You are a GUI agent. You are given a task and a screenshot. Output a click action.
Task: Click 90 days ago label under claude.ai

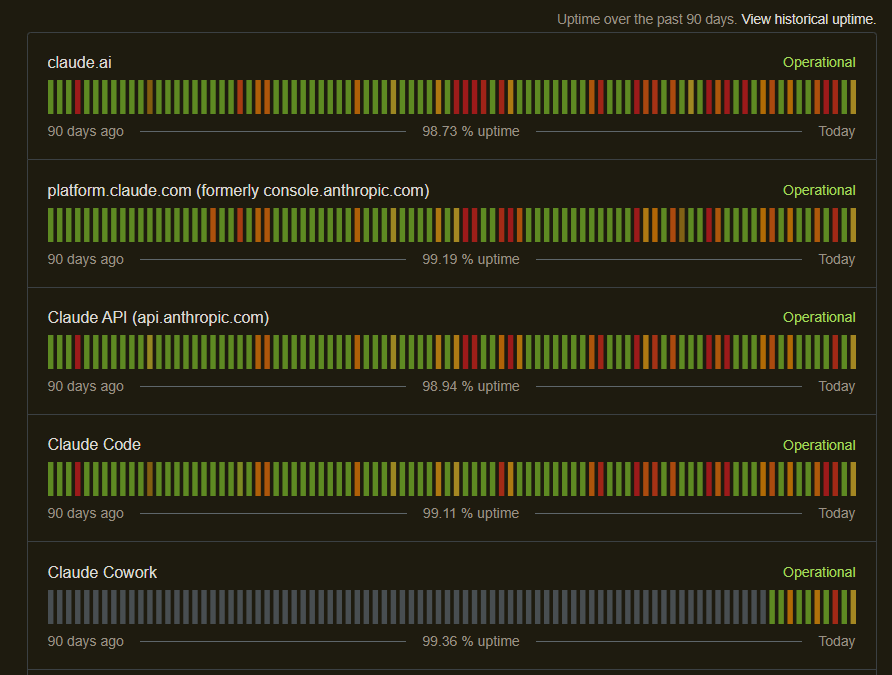pos(85,131)
